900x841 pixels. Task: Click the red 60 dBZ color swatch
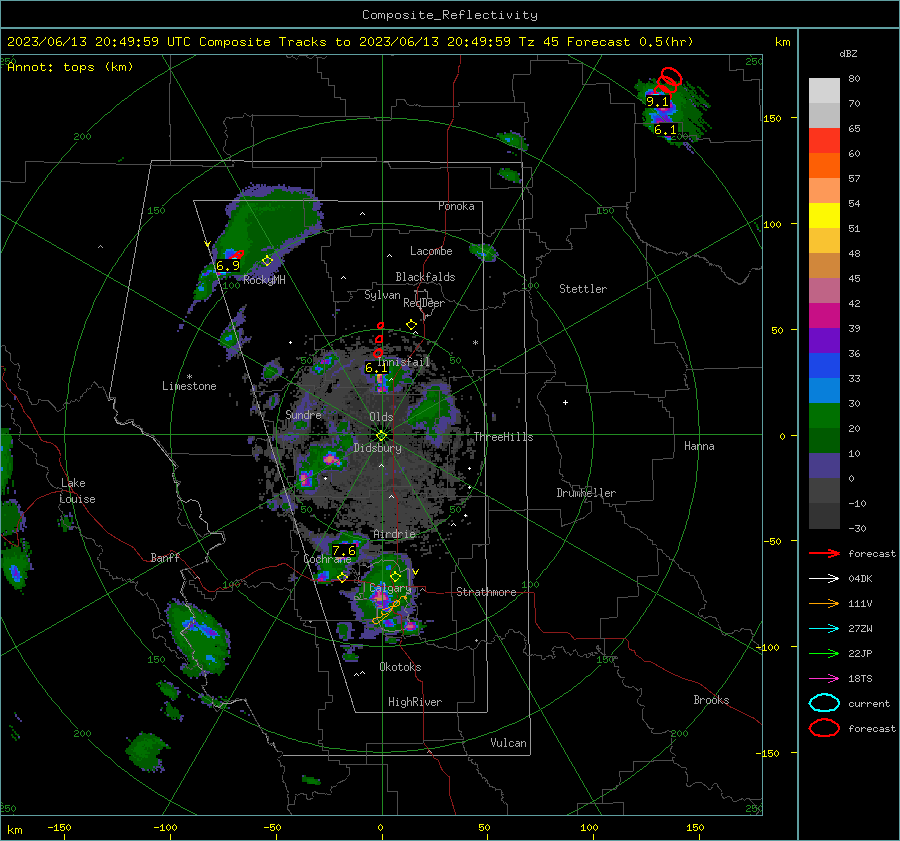(x=824, y=141)
